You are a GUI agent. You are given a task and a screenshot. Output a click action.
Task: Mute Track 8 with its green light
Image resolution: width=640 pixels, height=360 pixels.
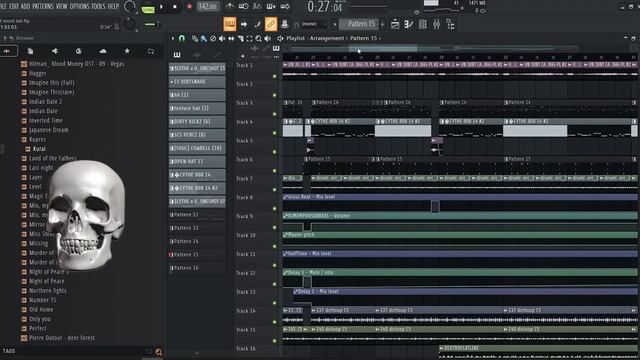pyautogui.click(x=274, y=209)
